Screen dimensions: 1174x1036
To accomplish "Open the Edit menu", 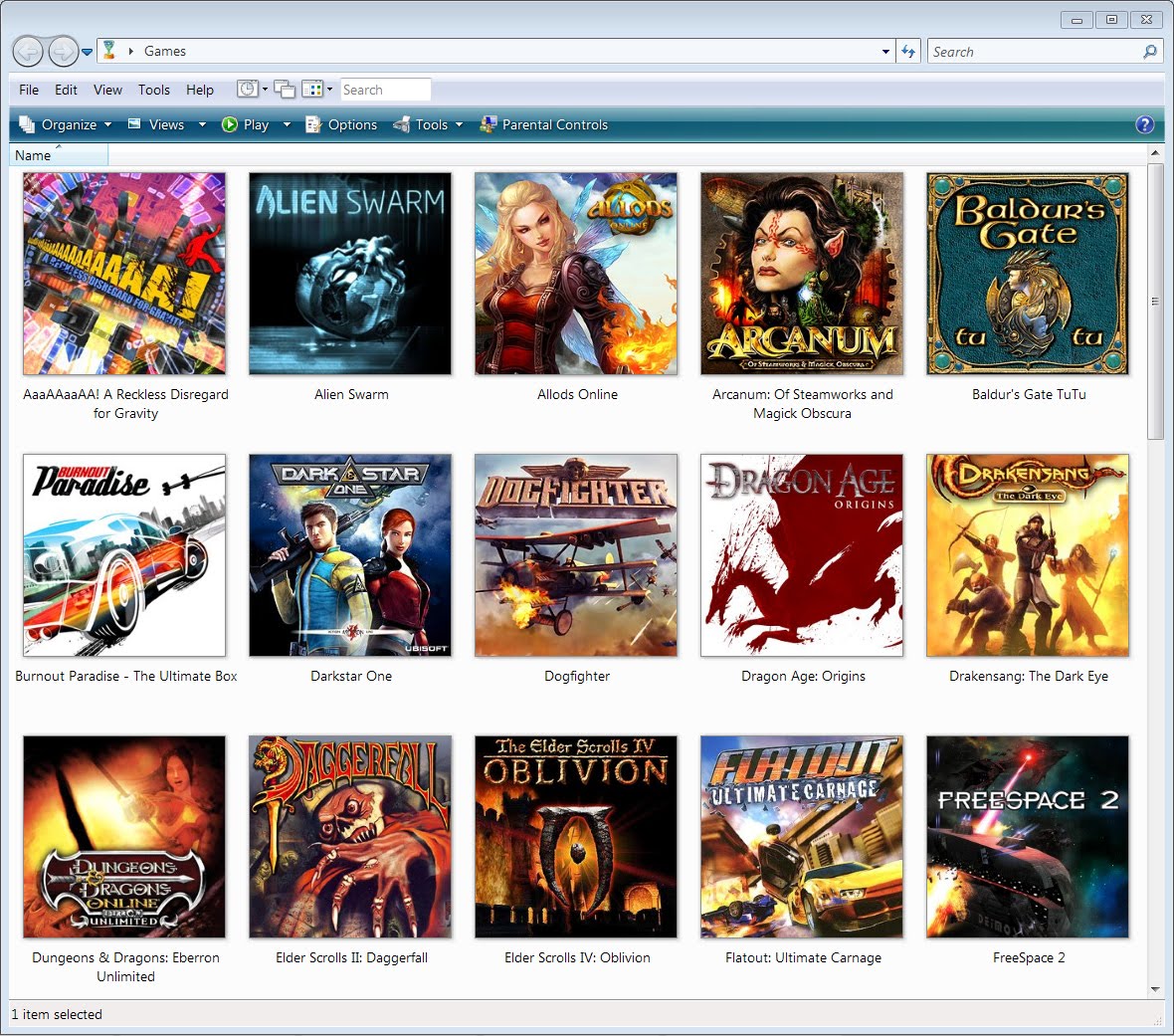I will [66, 90].
